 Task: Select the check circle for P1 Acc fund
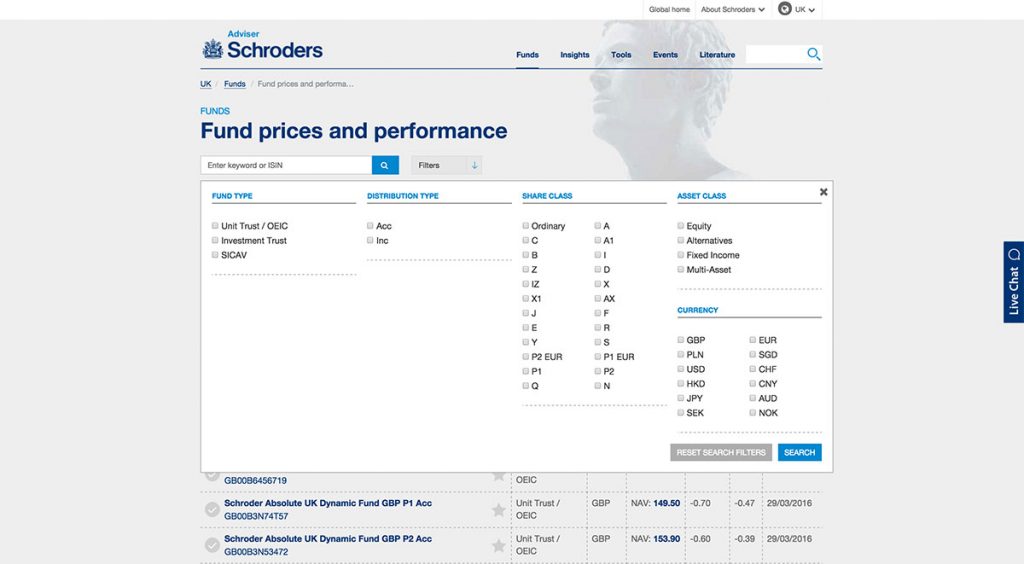pos(212,509)
